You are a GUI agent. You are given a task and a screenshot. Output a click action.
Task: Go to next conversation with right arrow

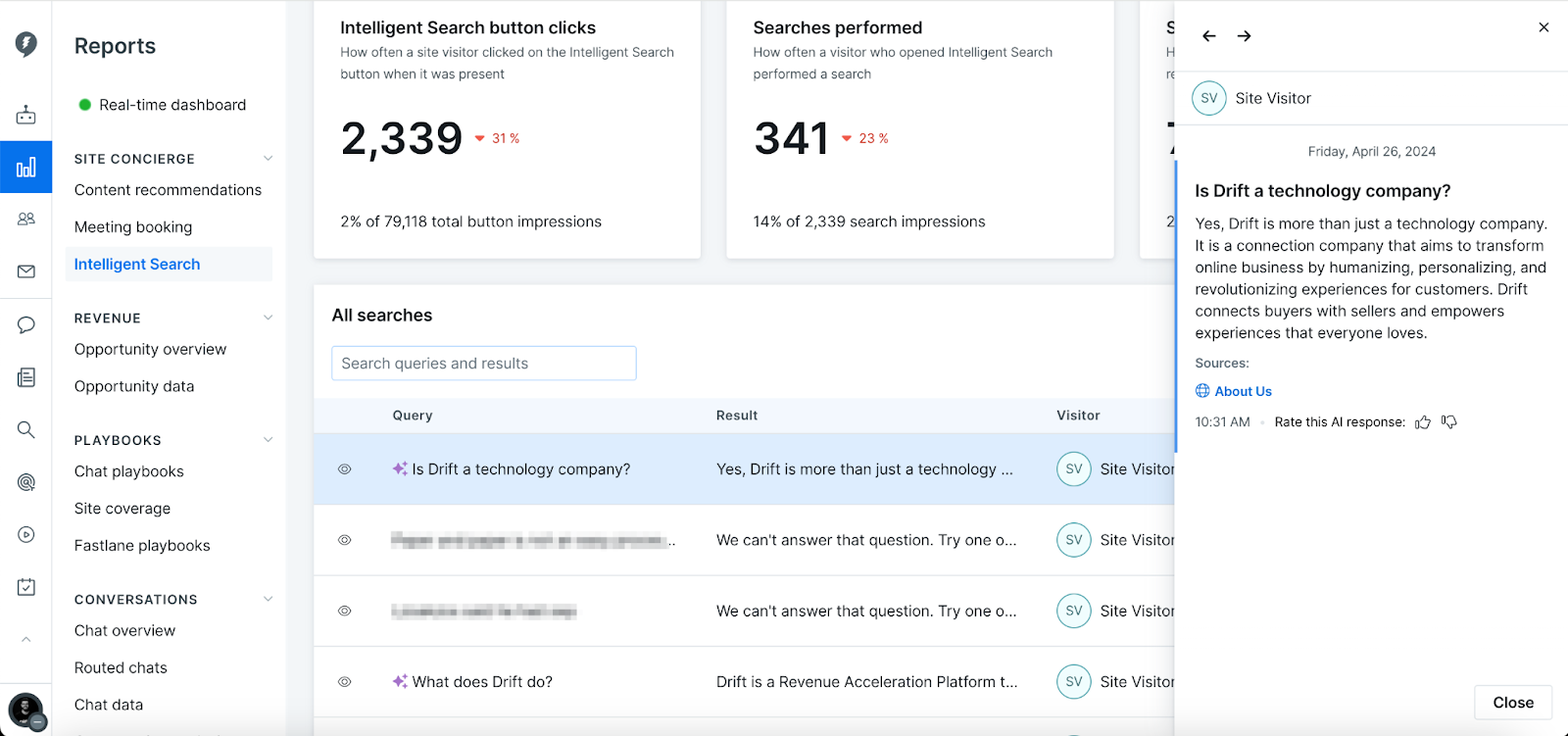(x=1244, y=36)
